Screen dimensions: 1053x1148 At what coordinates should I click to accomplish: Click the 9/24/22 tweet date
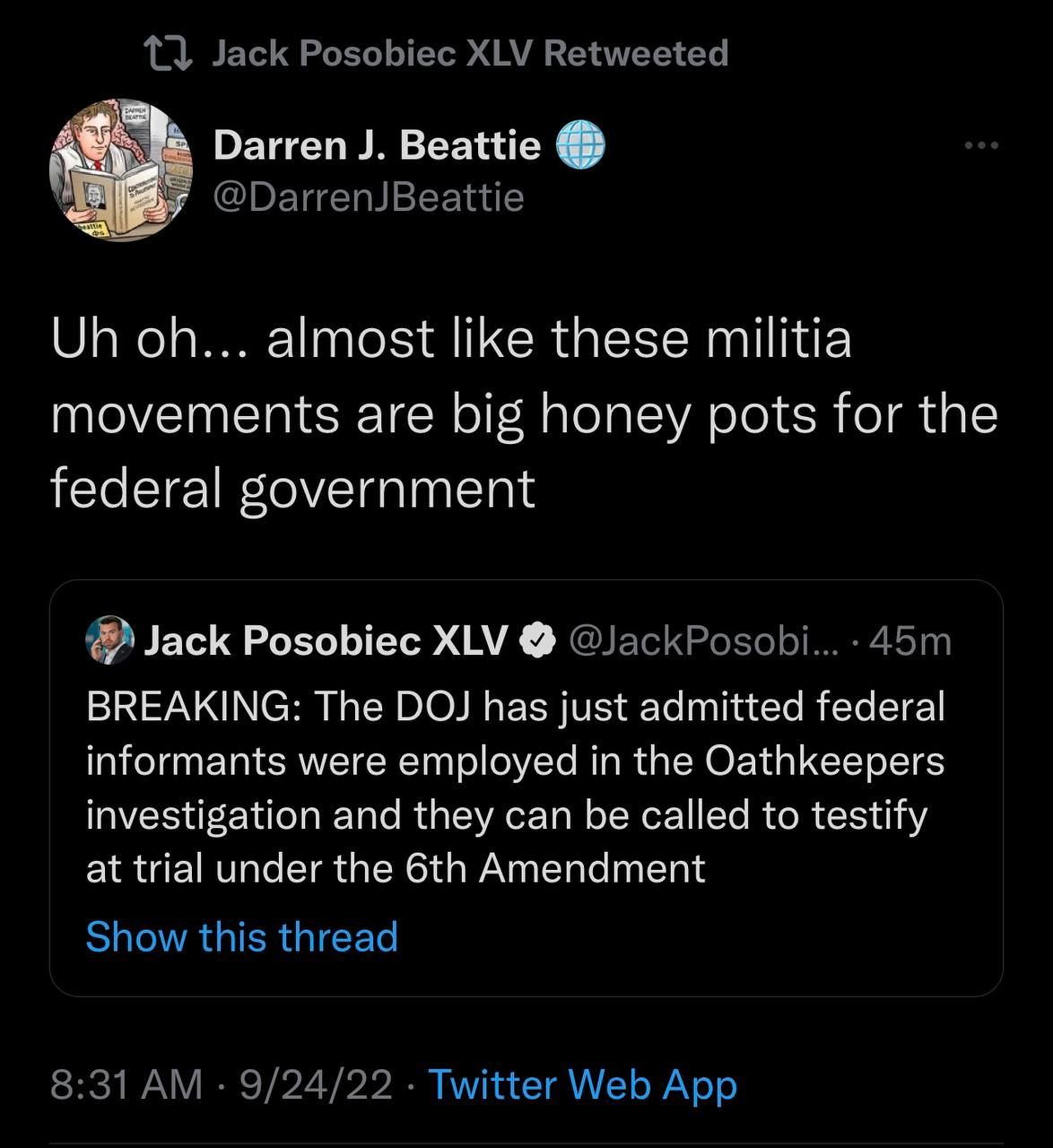(x=315, y=1084)
